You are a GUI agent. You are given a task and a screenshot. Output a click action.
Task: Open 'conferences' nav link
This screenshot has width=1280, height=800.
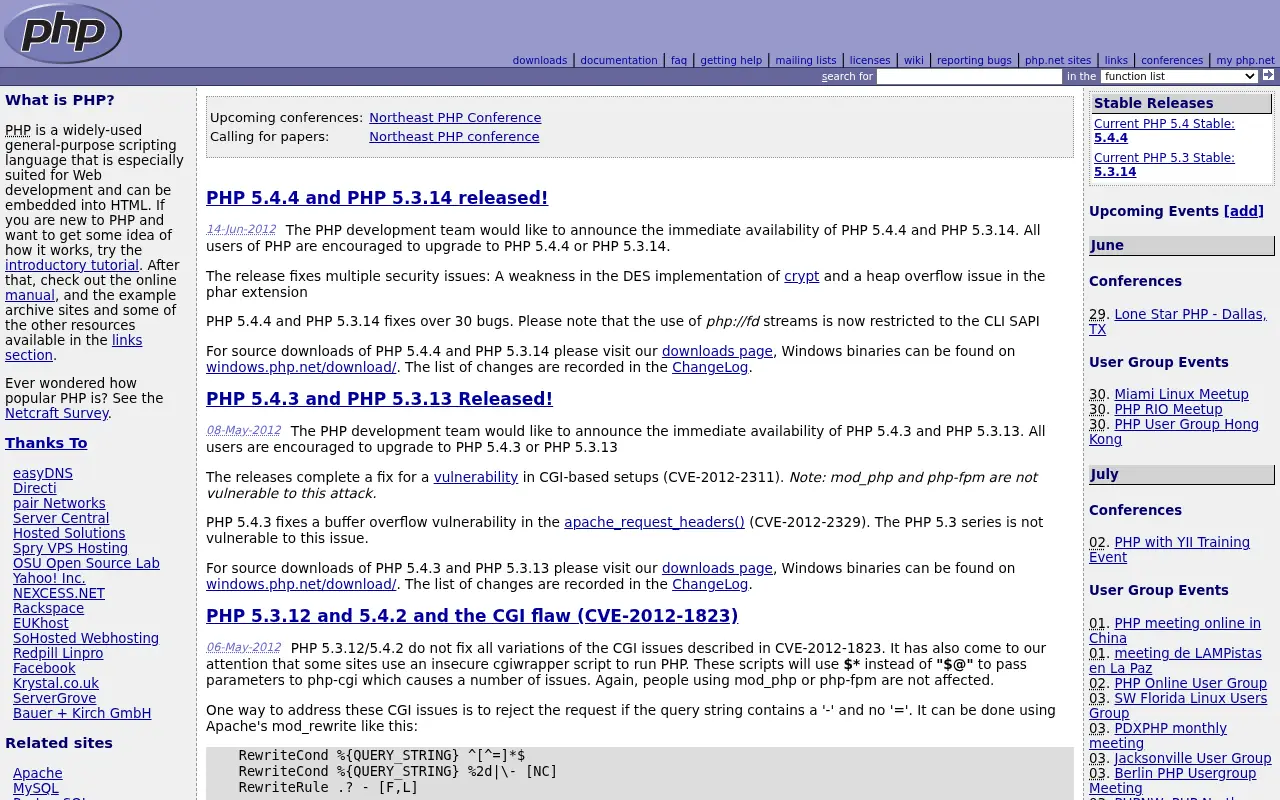[x=1172, y=60]
